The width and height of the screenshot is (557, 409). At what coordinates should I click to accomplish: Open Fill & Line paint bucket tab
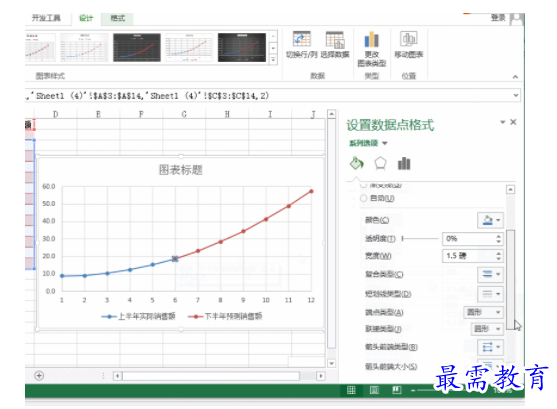pos(356,163)
